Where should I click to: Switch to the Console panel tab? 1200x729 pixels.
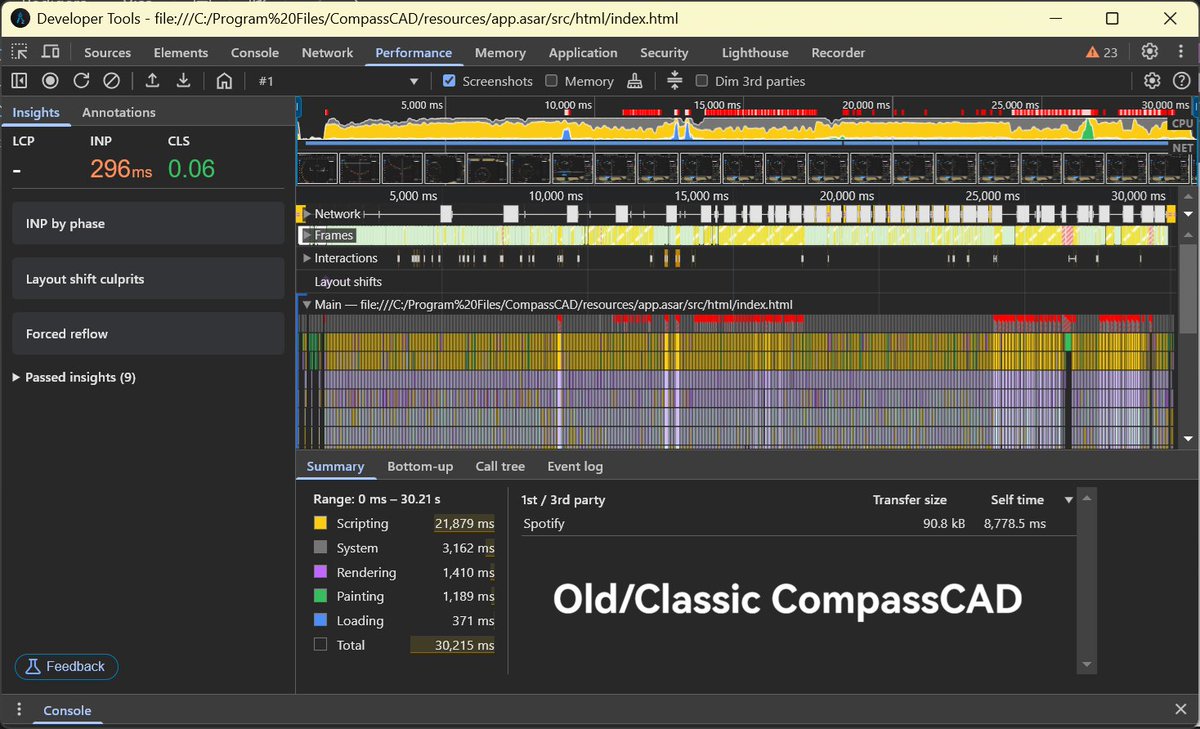(255, 53)
